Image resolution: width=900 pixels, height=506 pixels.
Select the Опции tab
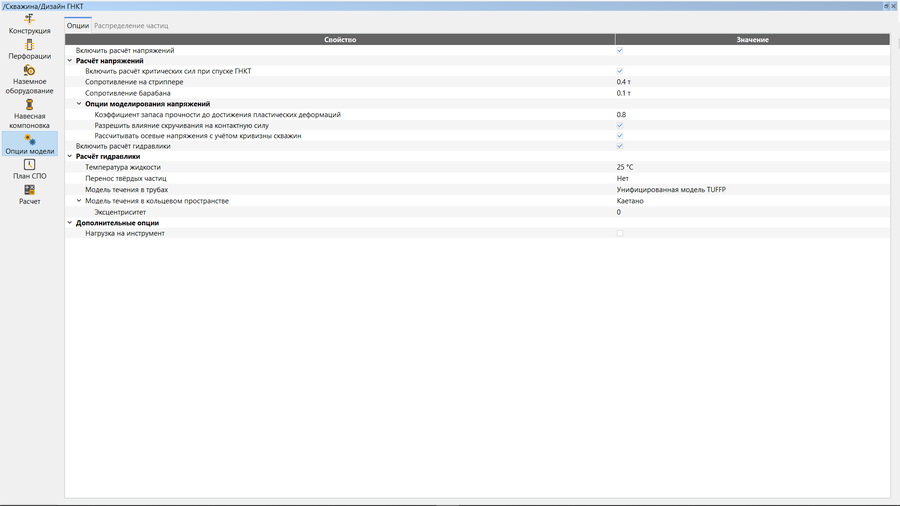click(78, 25)
